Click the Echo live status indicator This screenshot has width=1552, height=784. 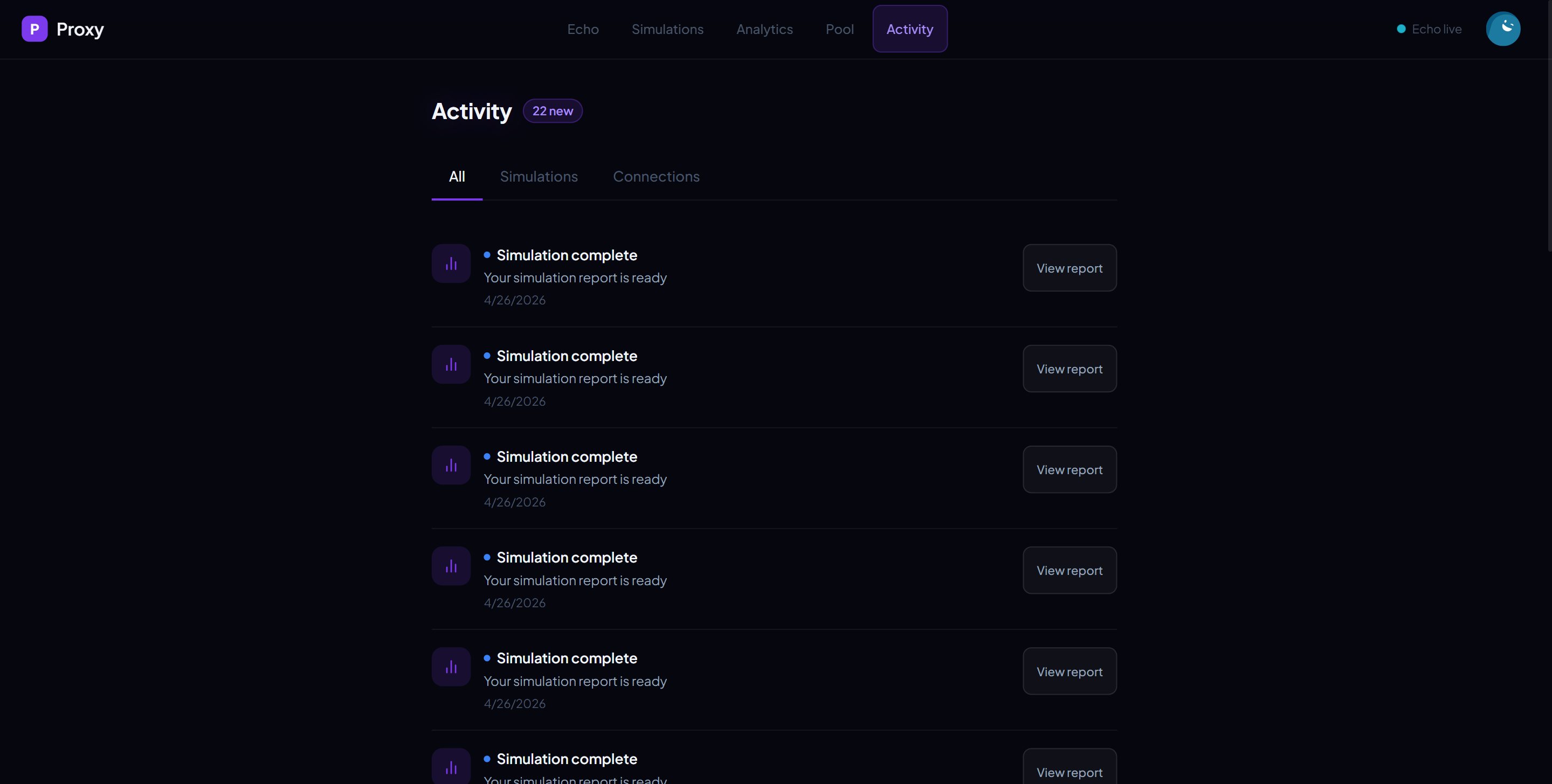[1429, 29]
